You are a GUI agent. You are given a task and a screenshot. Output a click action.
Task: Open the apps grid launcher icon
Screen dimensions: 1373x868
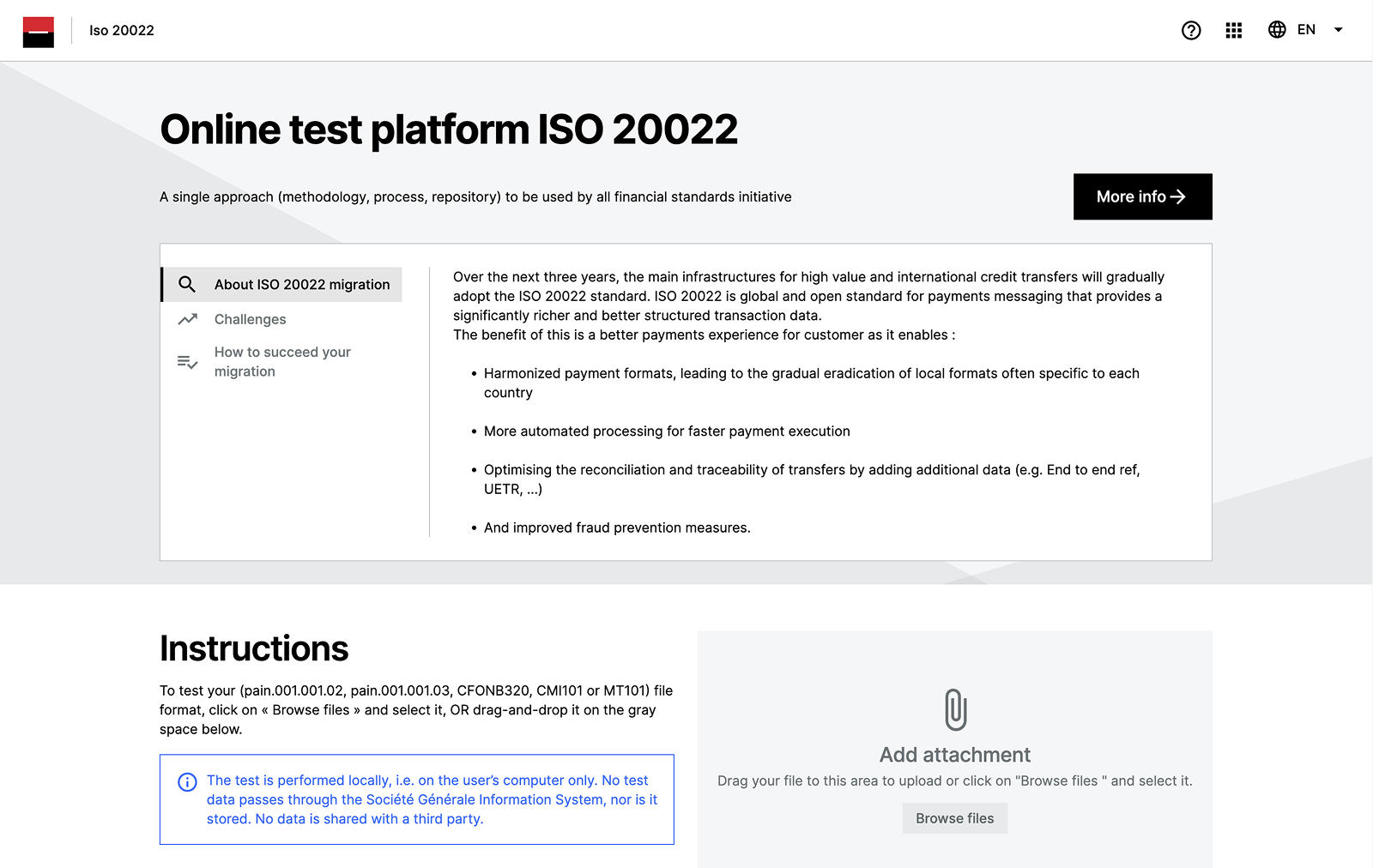tap(1233, 31)
